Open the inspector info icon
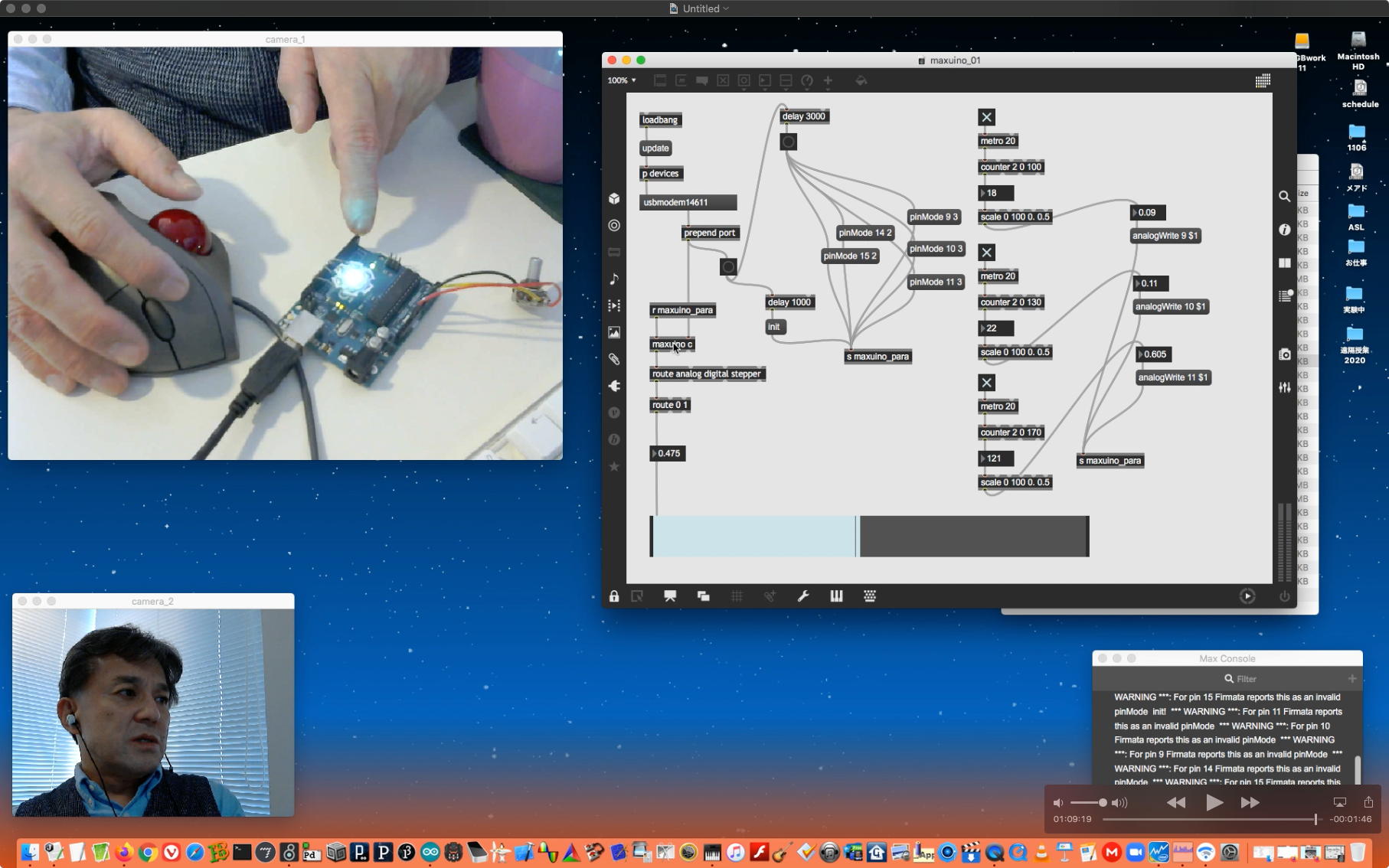1389x868 pixels. coord(1284,230)
